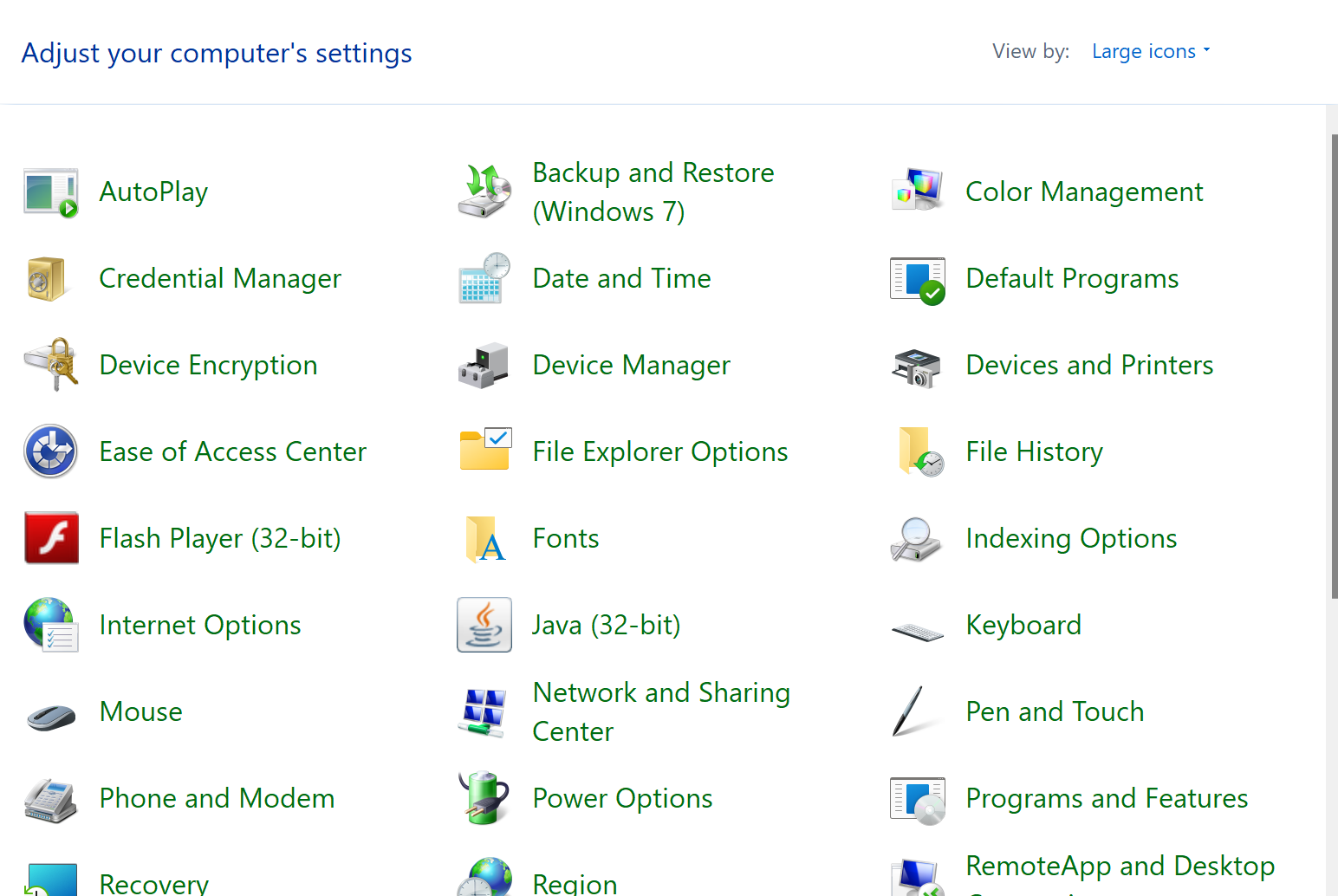This screenshot has height=896, width=1338.
Task: Go to Date and Time link
Action: (621, 278)
